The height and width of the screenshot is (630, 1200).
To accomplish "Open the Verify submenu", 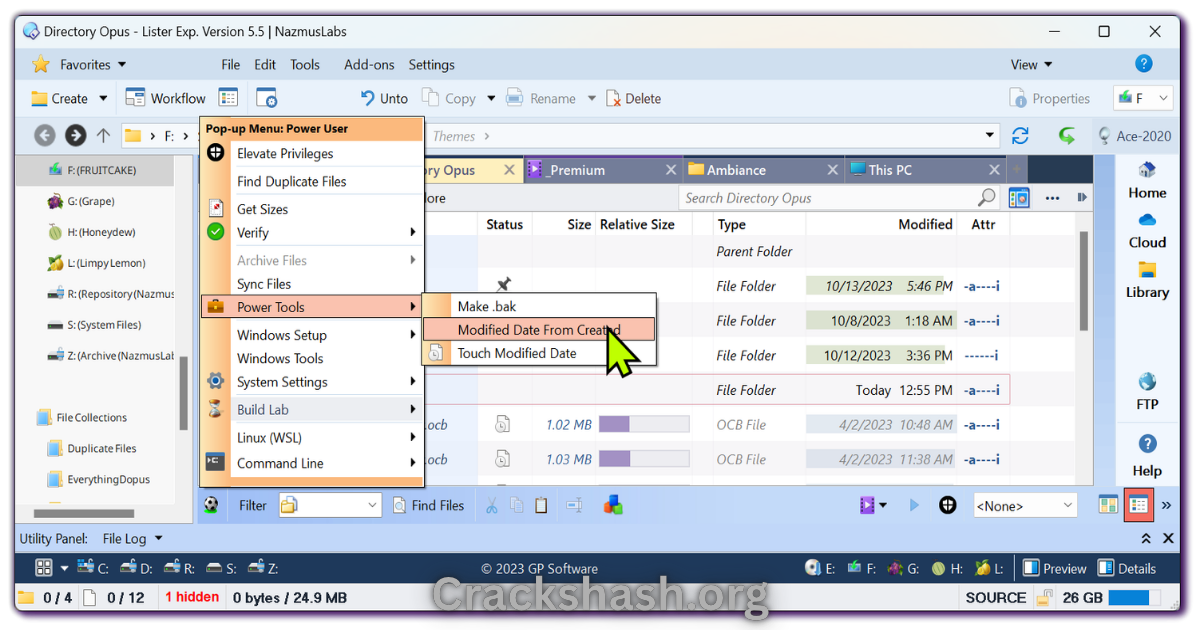I will click(x=312, y=232).
